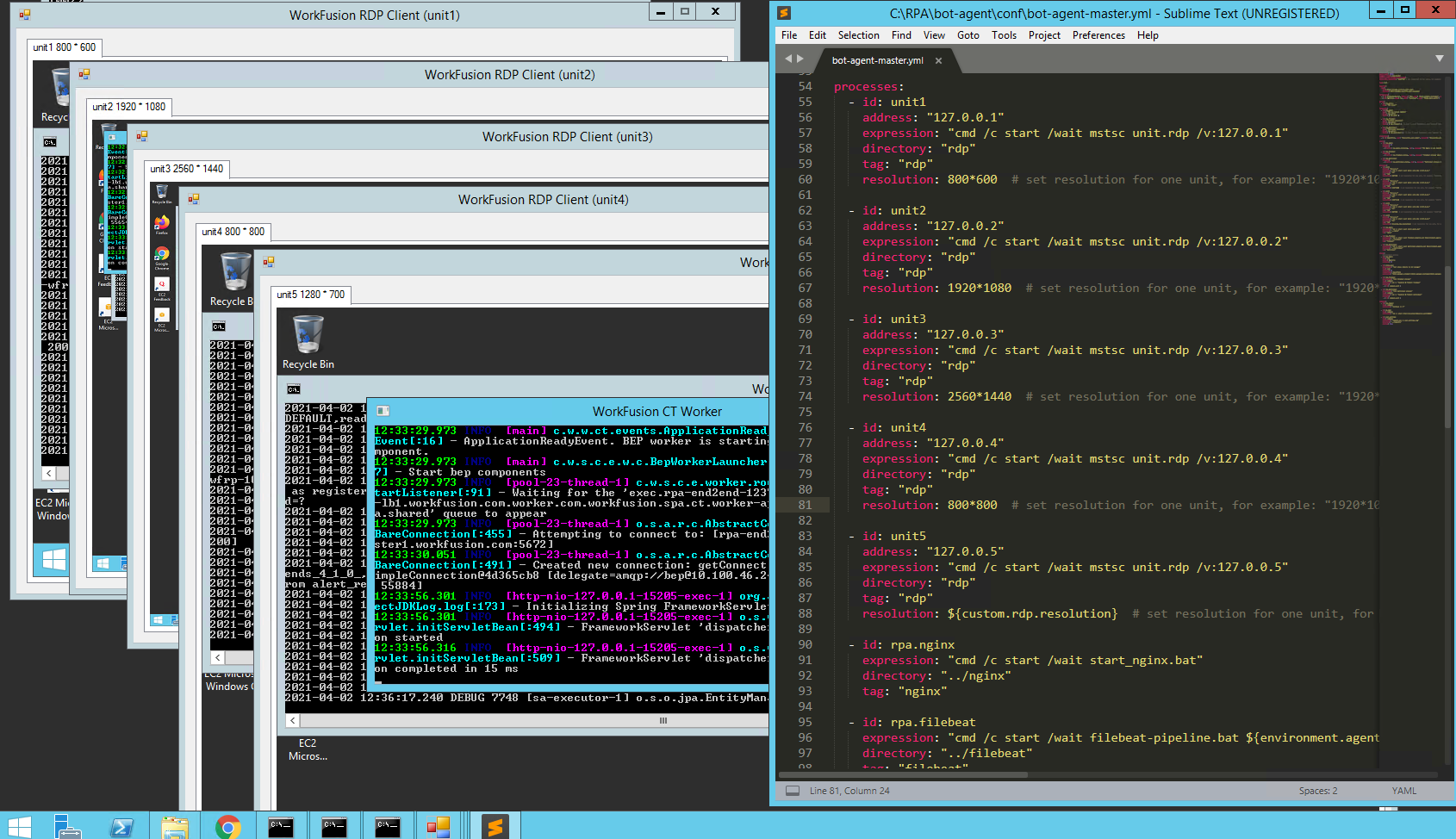
Task: Change syntax via YAML status entry
Action: pos(1403,791)
